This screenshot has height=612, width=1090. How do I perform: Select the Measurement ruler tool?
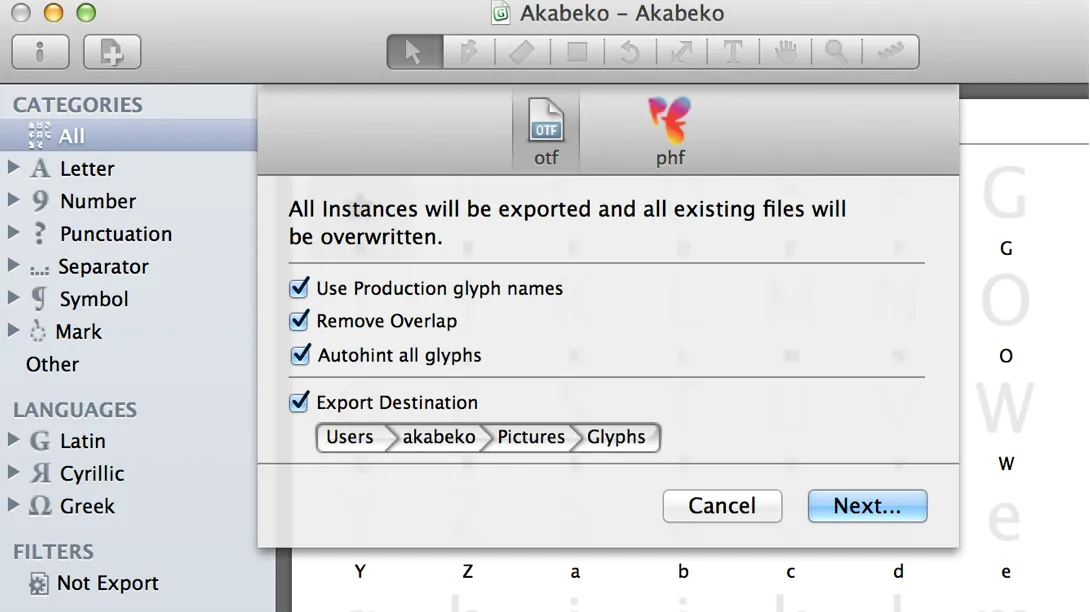[888, 52]
